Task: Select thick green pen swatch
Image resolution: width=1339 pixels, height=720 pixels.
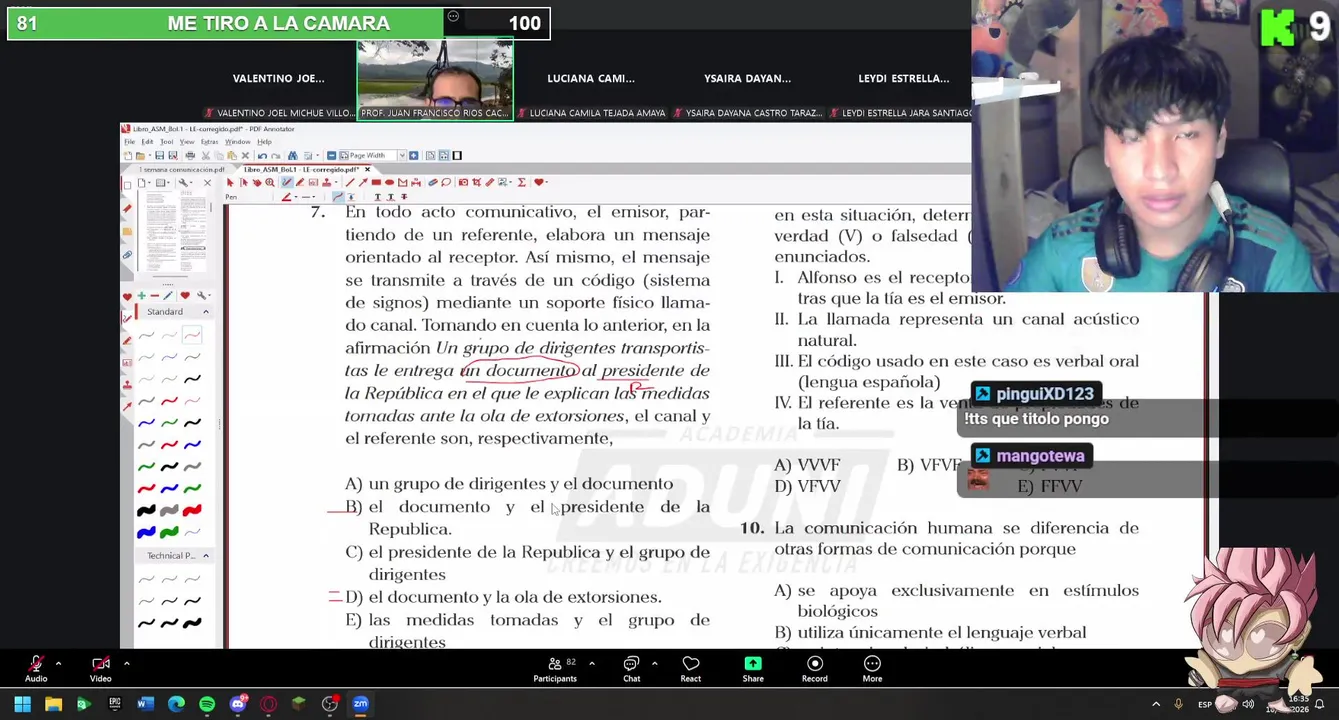Action: 169,532
